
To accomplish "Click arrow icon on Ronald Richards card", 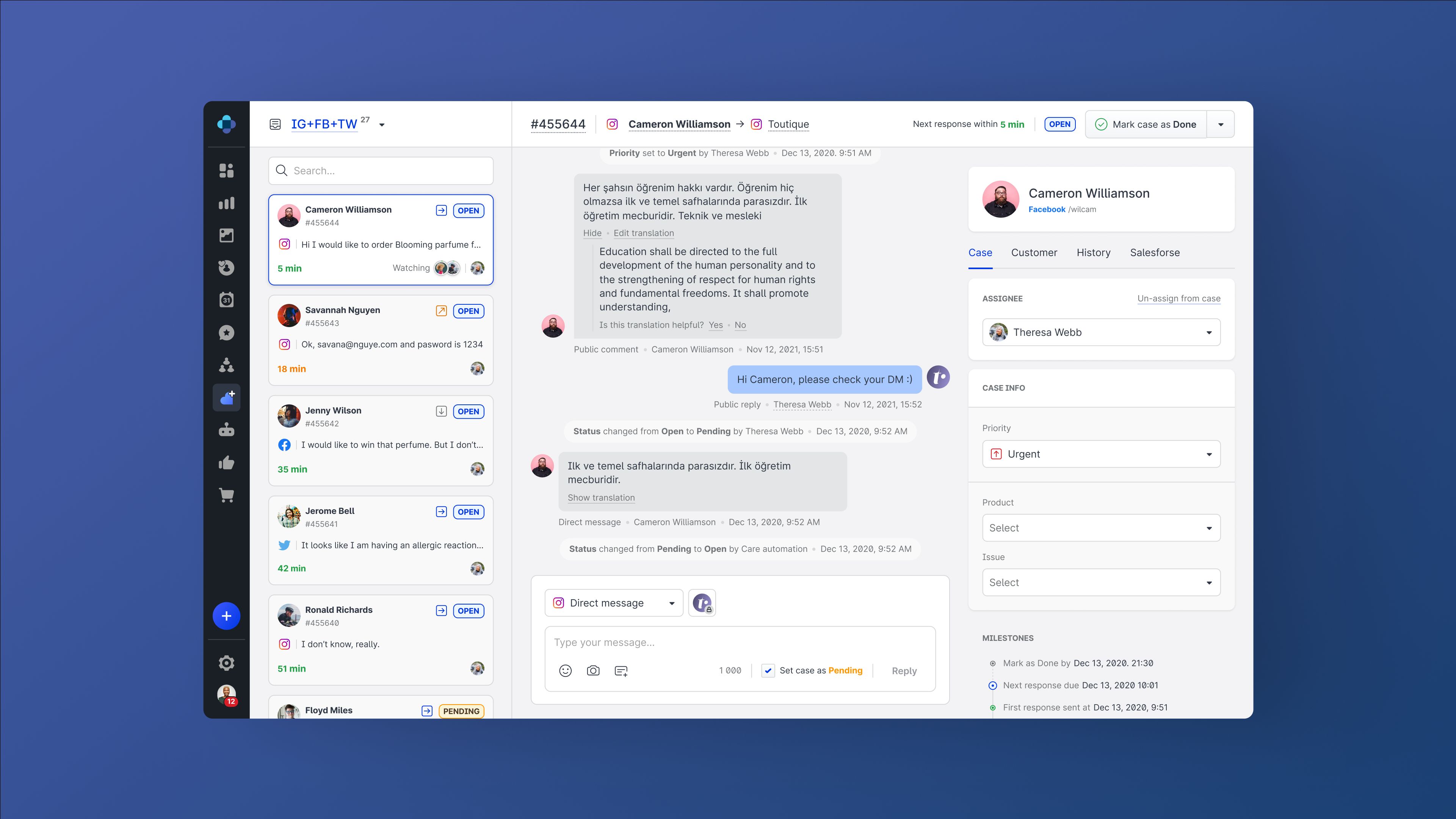I will pos(442,611).
